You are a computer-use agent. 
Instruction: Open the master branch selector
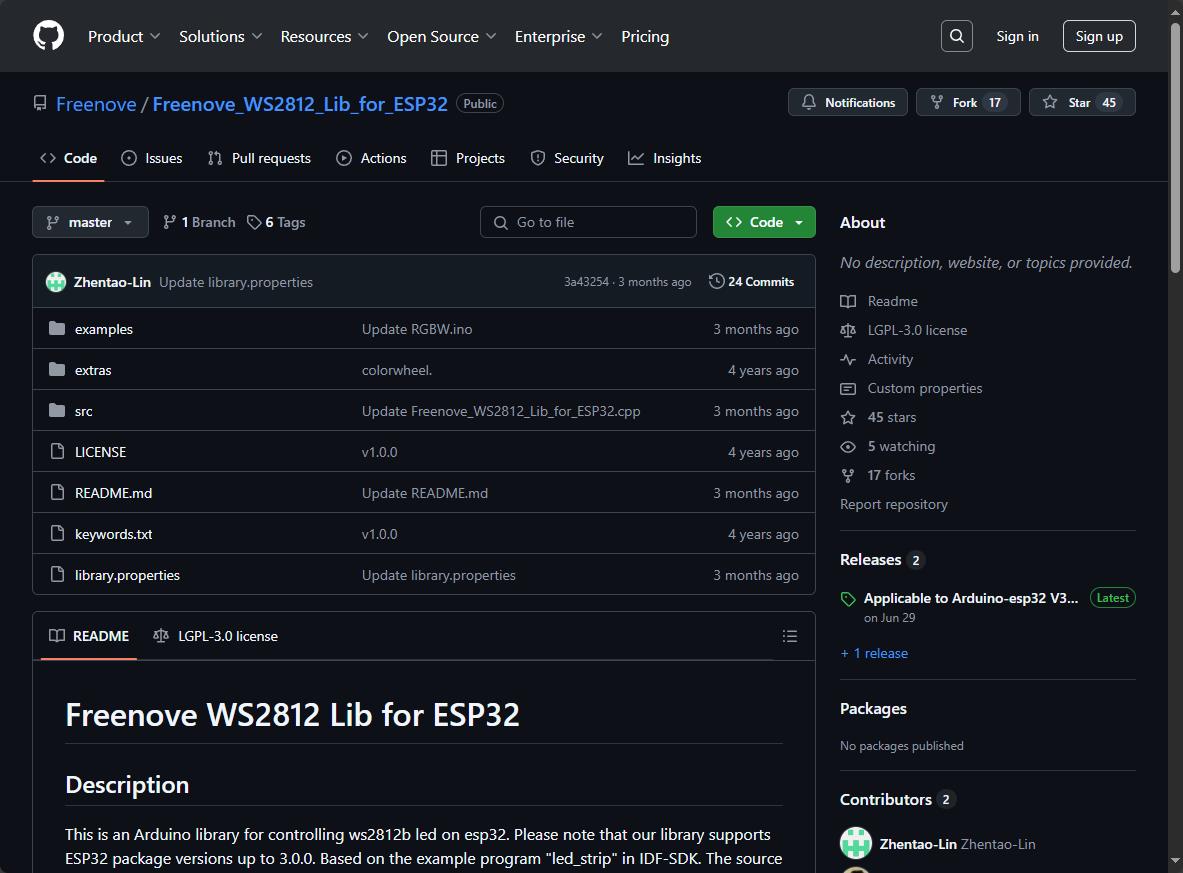point(90,222)
